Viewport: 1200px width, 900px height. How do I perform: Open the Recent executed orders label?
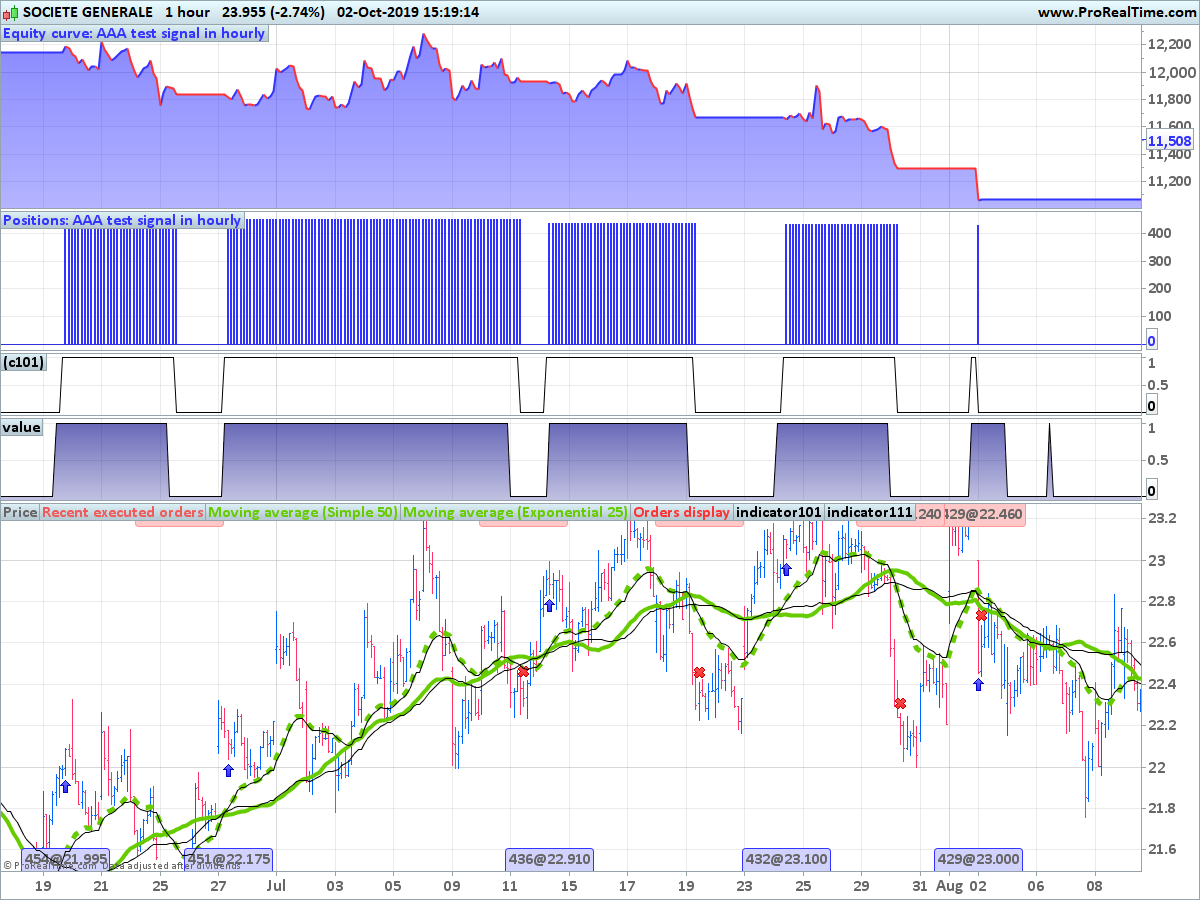click(x=123, y=512)
